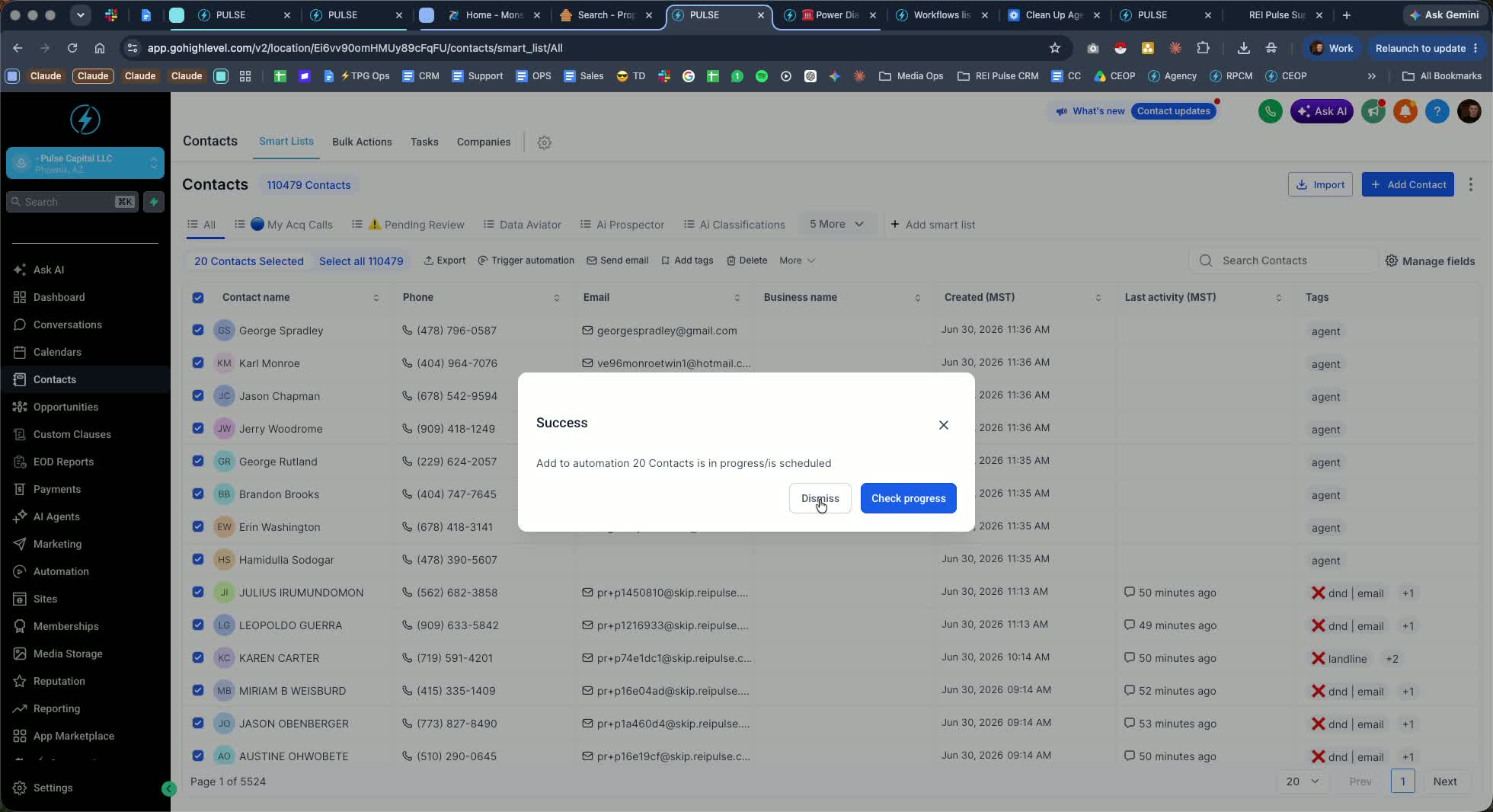Expand the 5 More smart lists dropdown

[836, 224]
